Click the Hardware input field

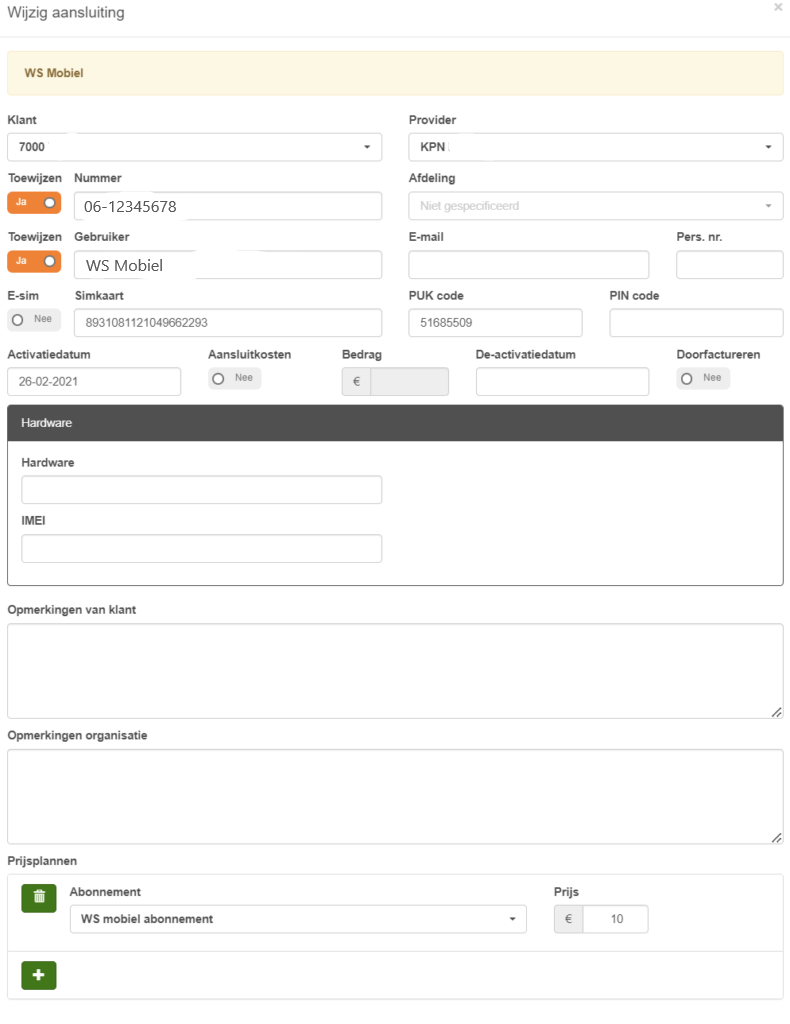201,490
